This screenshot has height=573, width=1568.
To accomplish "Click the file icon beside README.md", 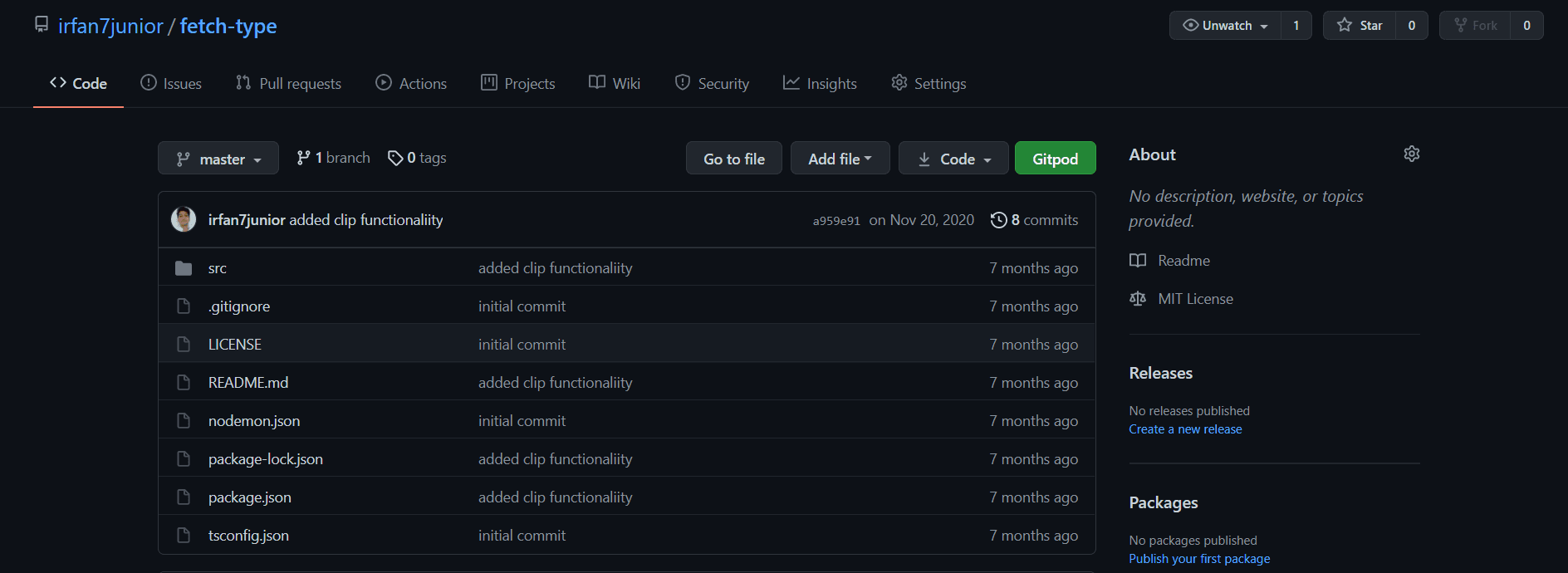I will (x=184, y=383).
